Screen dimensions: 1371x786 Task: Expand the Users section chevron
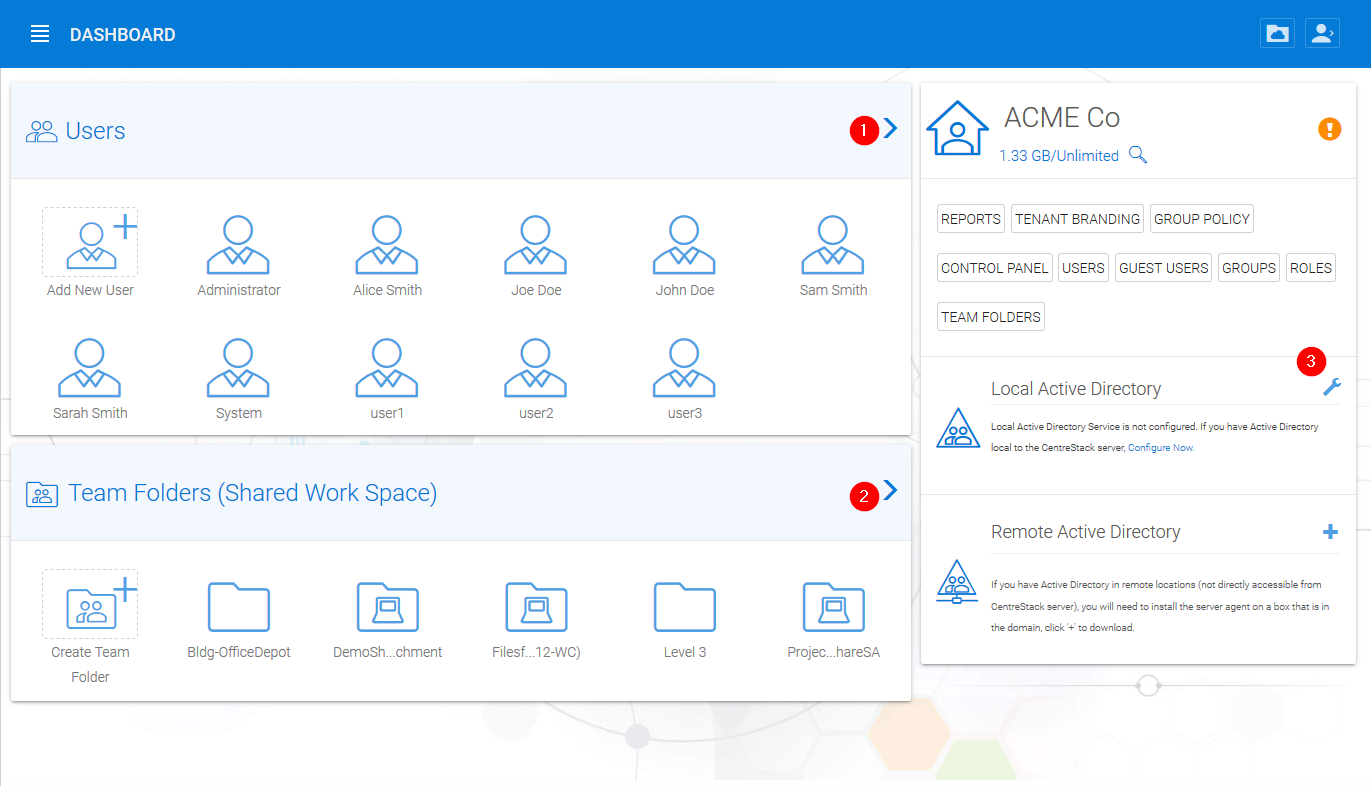(890, 128)
